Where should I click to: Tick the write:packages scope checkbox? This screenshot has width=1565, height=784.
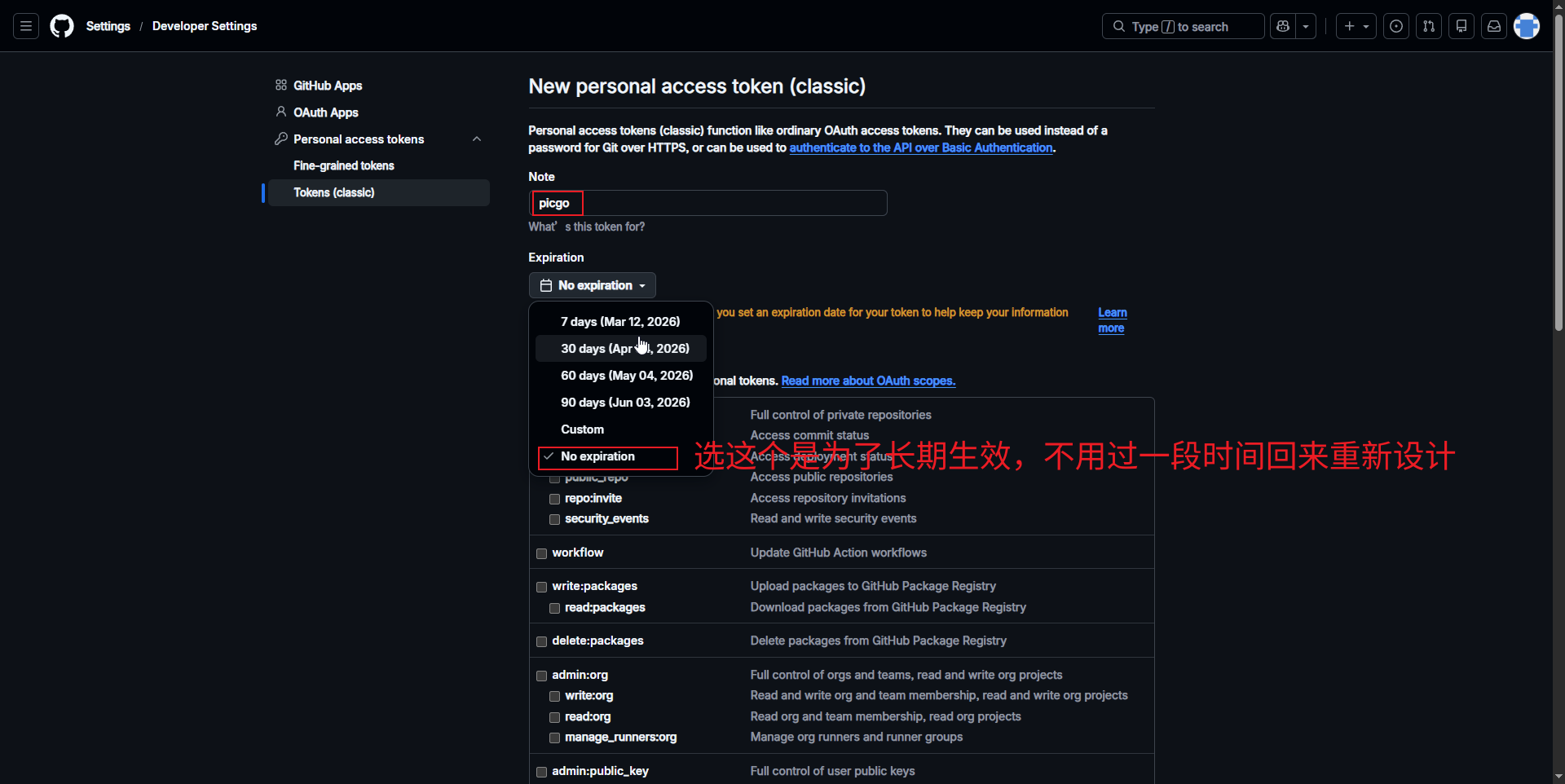point(541,587)
